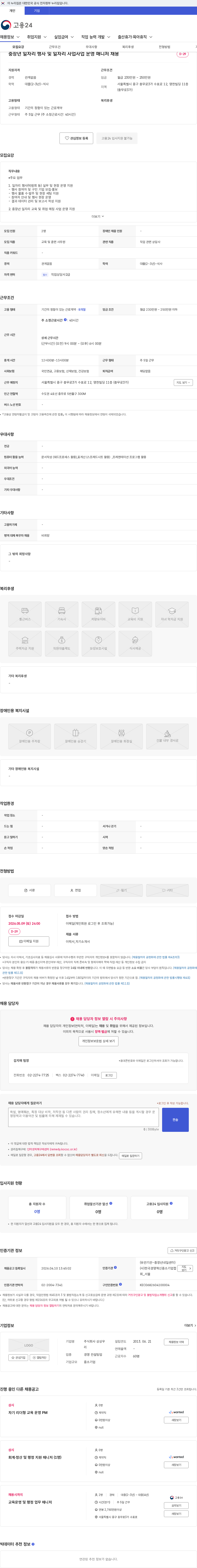Open 개인정보보호법 상세 보기
The image size is (197, 1568).
98,1041
